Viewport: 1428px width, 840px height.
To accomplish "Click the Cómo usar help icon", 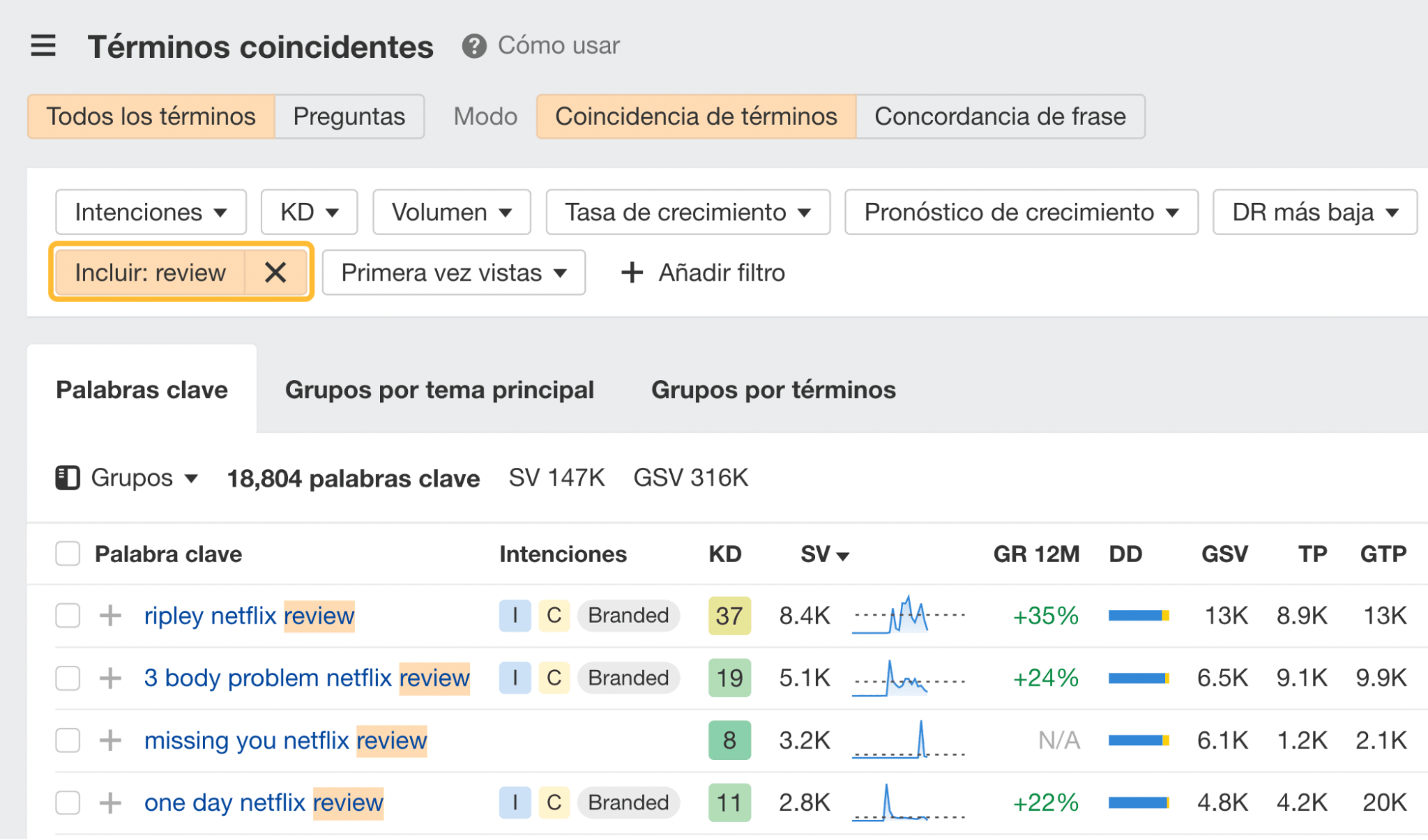I will tap(474, 45).
